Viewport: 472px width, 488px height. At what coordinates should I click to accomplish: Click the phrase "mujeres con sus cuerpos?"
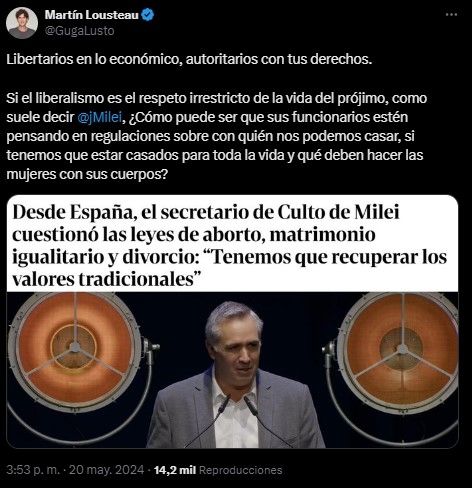(x=87, y=175)
